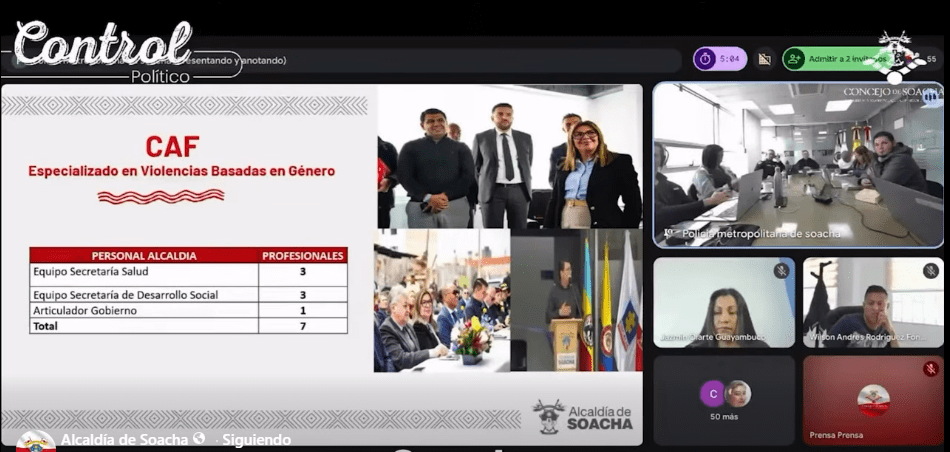950x452 pixels.
Task: Click the purple meeting timer showing 5:04
Action: click(720, 59)
